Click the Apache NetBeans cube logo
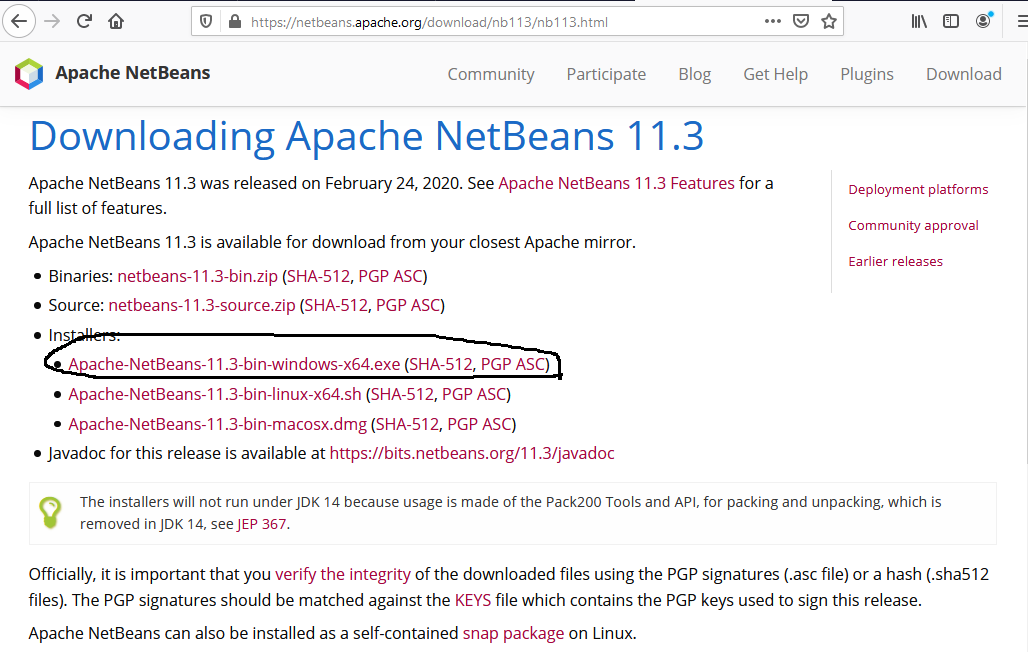This screenshot has height=652, width=1028. (x=29, y=73)
